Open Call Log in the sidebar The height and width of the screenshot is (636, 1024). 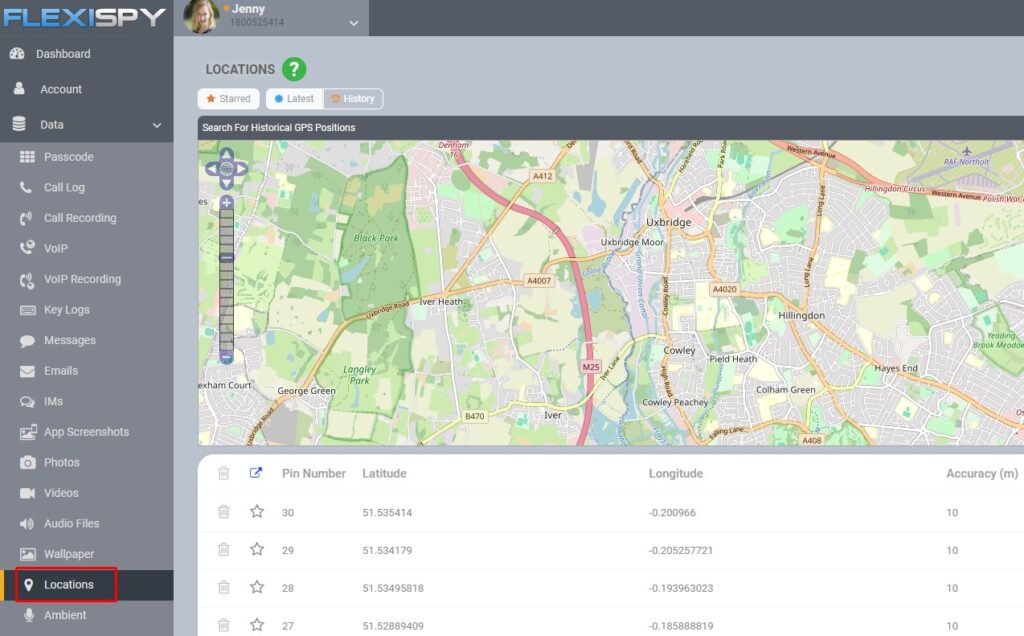point(64,187)
